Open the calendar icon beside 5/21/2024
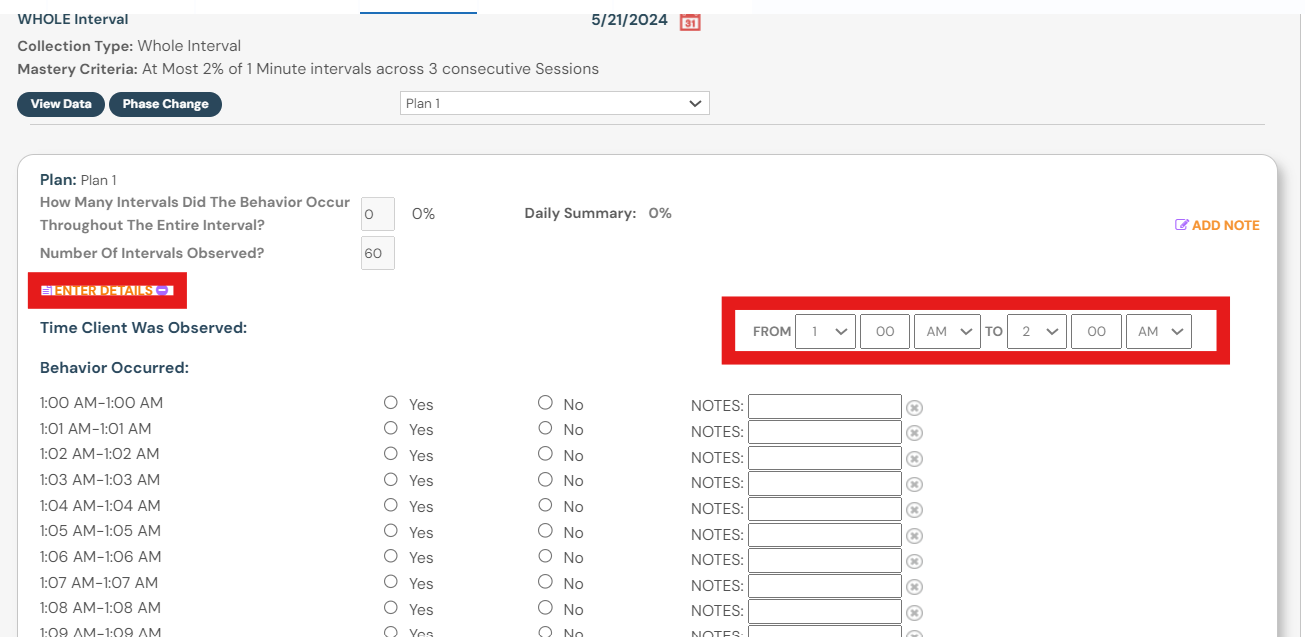Screen dimensions: 1305x637 pyautogui.click(x=689, y=22)
